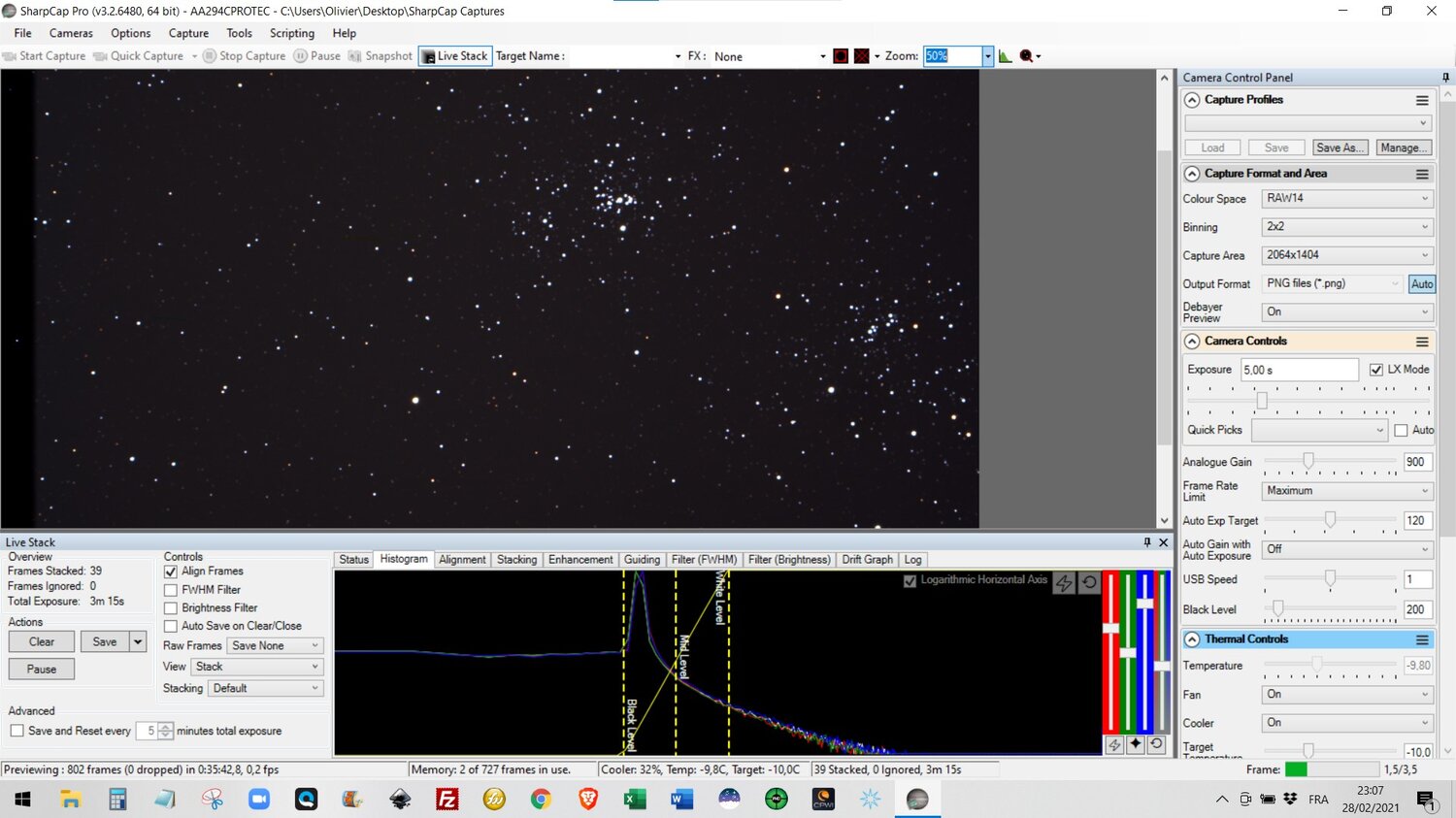This screenshot has width=1456, height=818.
Task: Click the star colour balance icon
Action: pos(1135,744)
